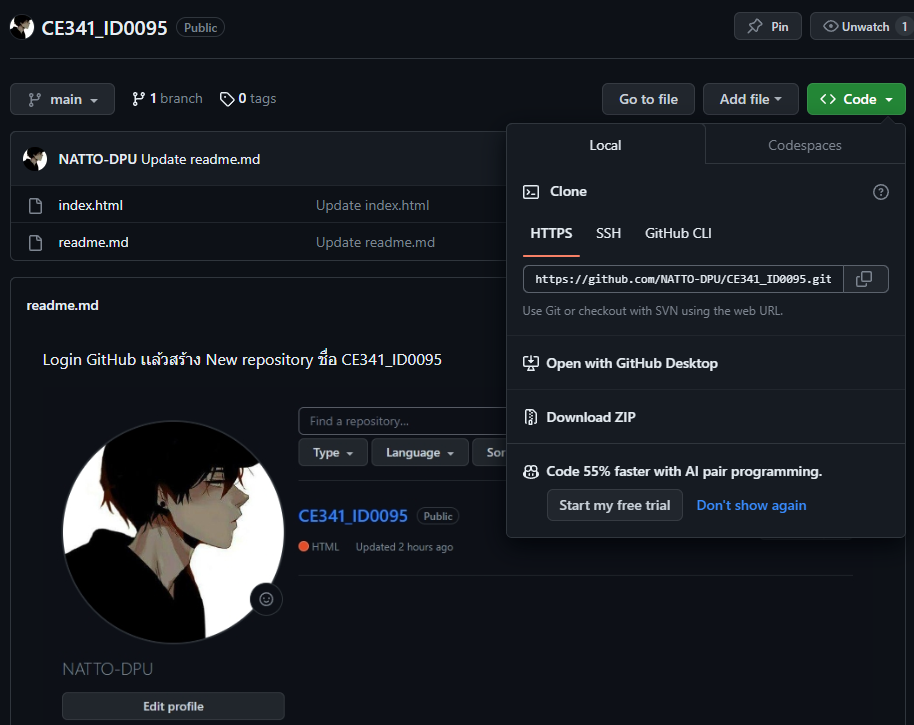Start the free Copilot trial
This screenshot has height=725, width=914.
point(614,505)
